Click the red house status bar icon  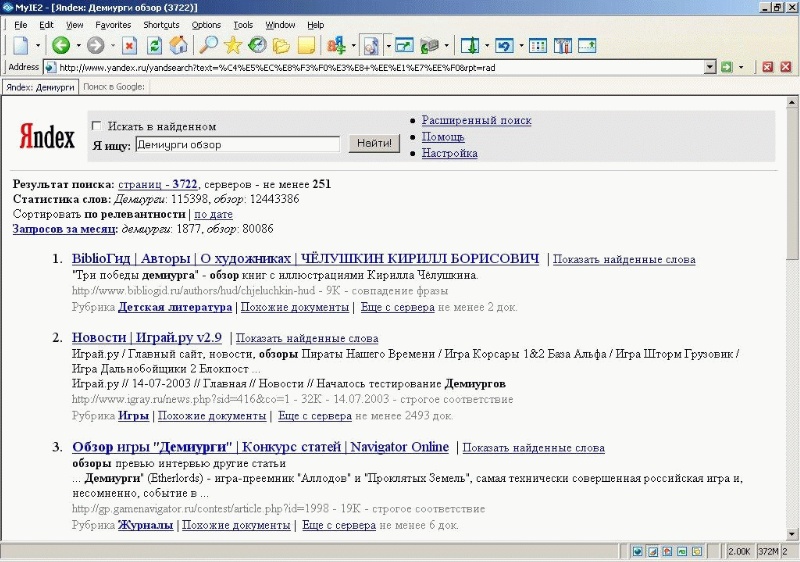667,551
